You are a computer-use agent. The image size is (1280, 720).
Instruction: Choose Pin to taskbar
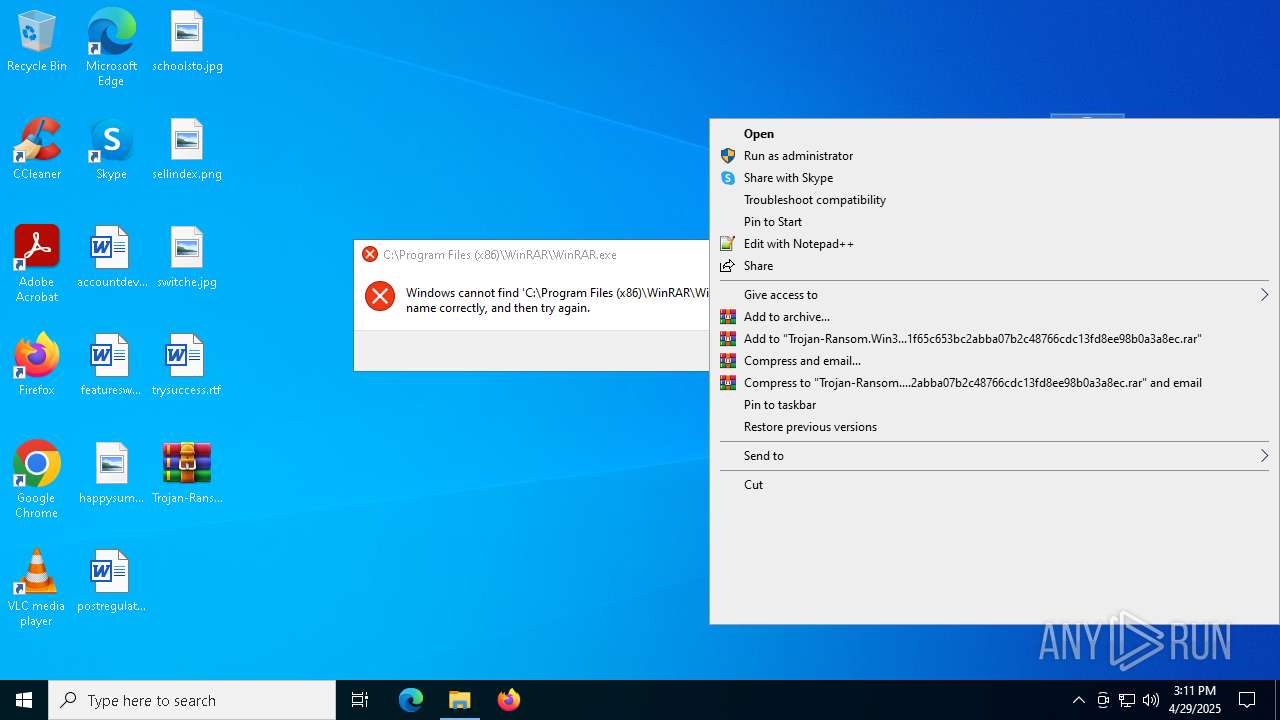994,405
